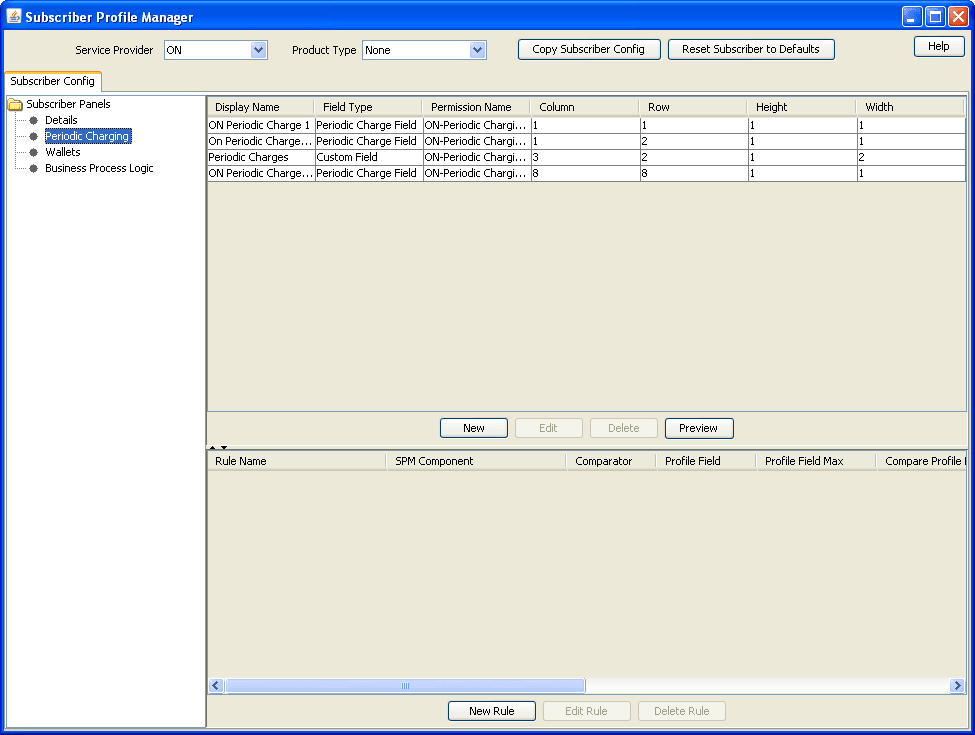Switch to the Subscriber Config tab
975x735 pixels.
53,81
